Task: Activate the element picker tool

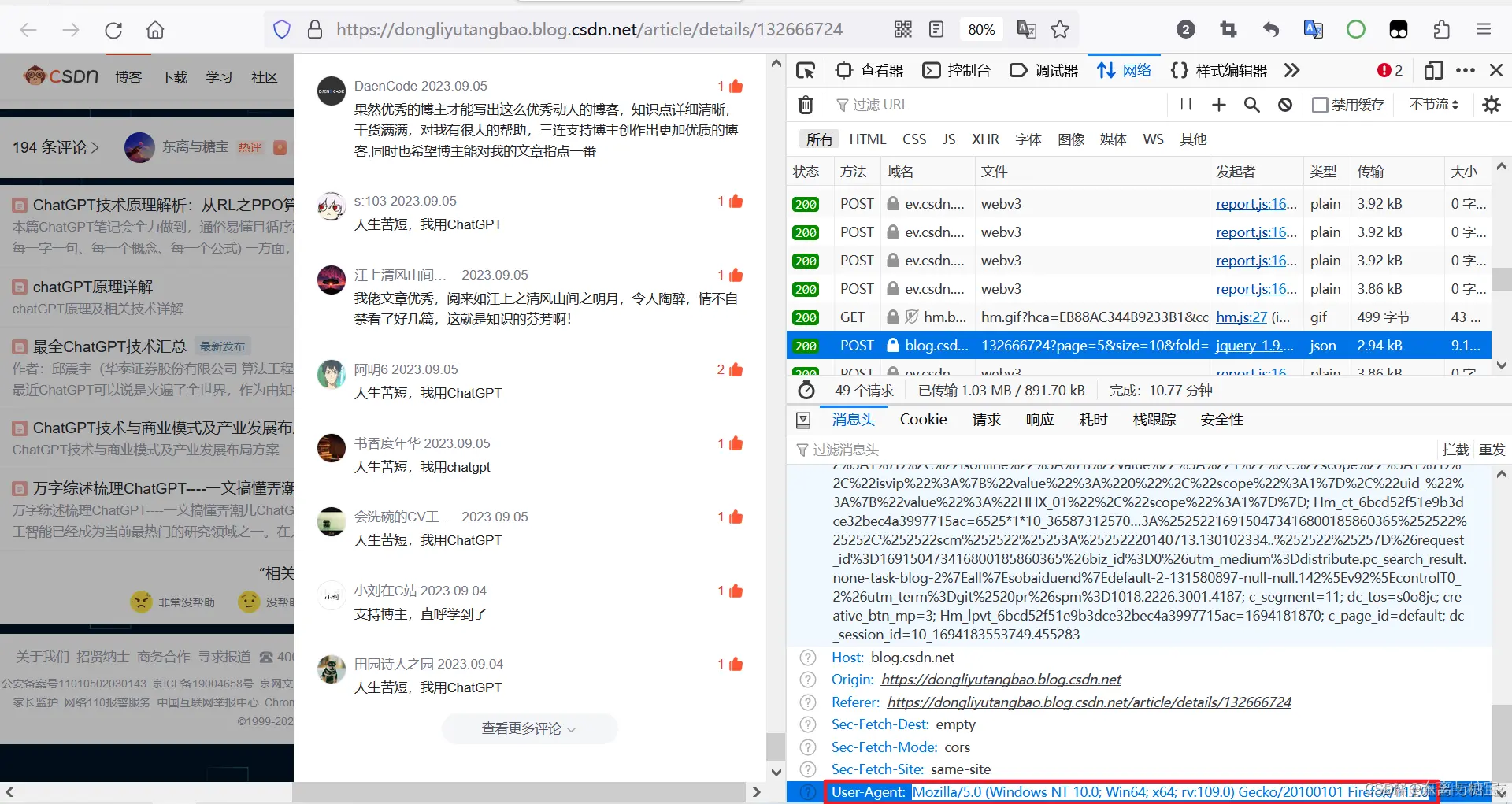Action: 806,70
